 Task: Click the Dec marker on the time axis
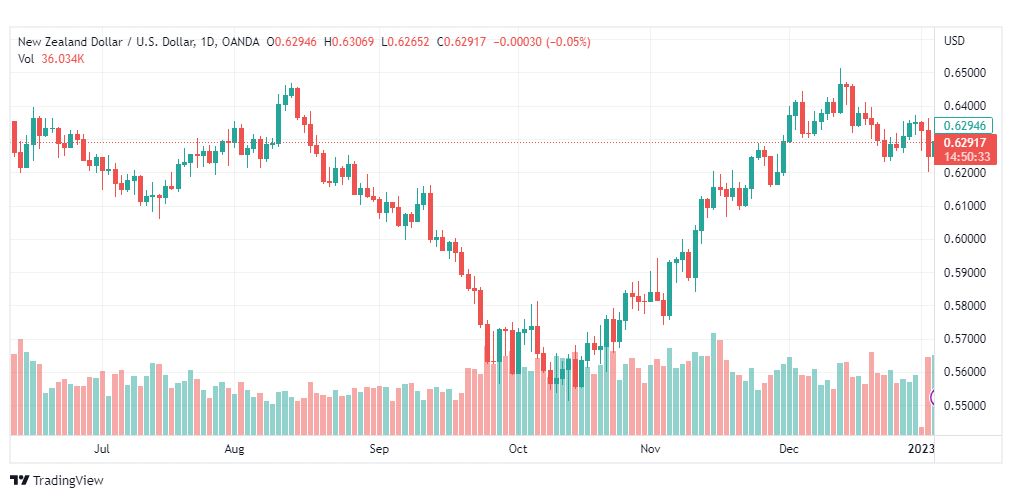pos(787,449)
